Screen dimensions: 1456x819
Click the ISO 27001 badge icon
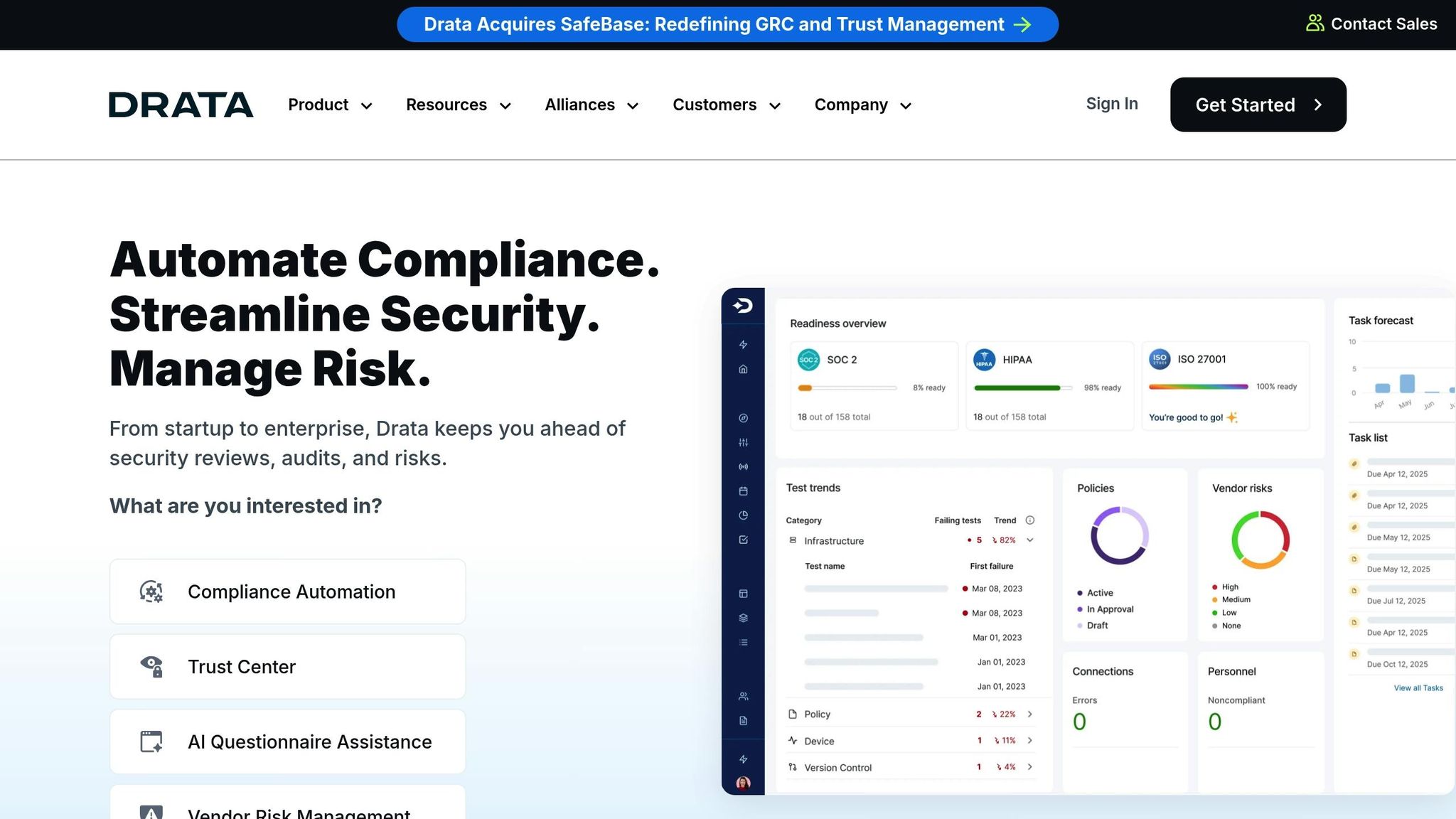(1160, 359)
